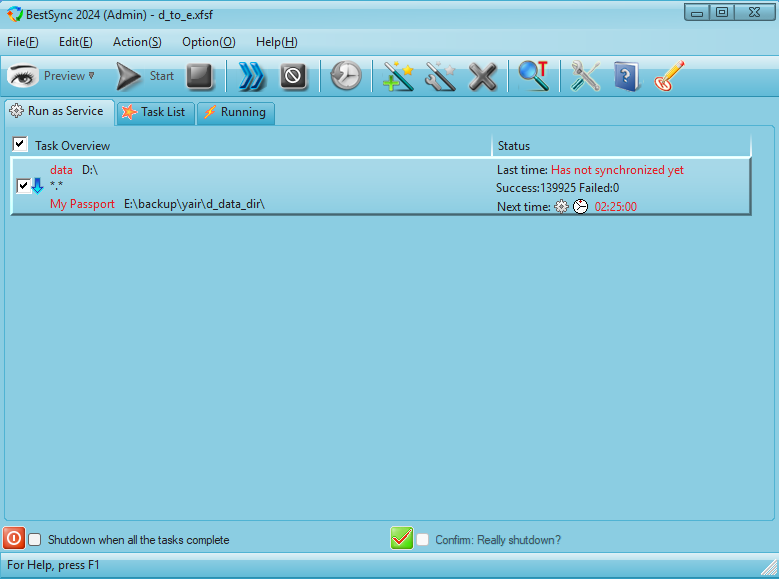
Task: Click the edit task wrench-wand icon
Action: [441, 76]
